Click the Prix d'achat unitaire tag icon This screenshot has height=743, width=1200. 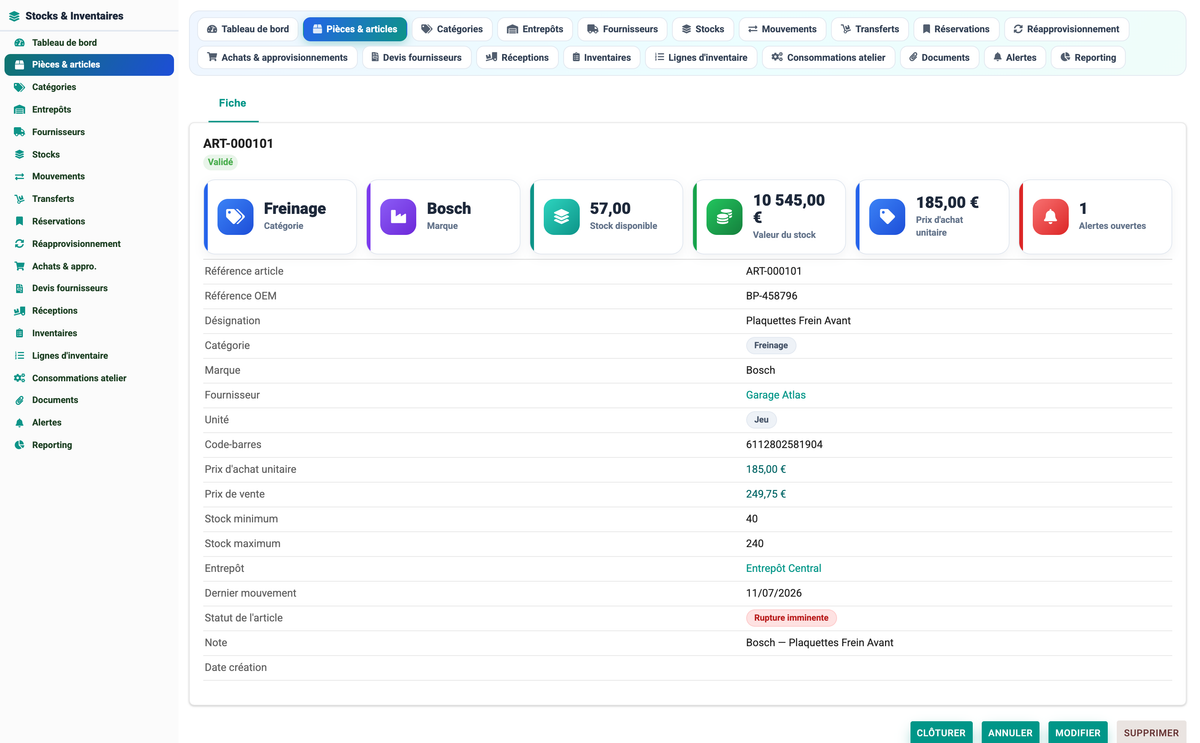pos(887,217)
